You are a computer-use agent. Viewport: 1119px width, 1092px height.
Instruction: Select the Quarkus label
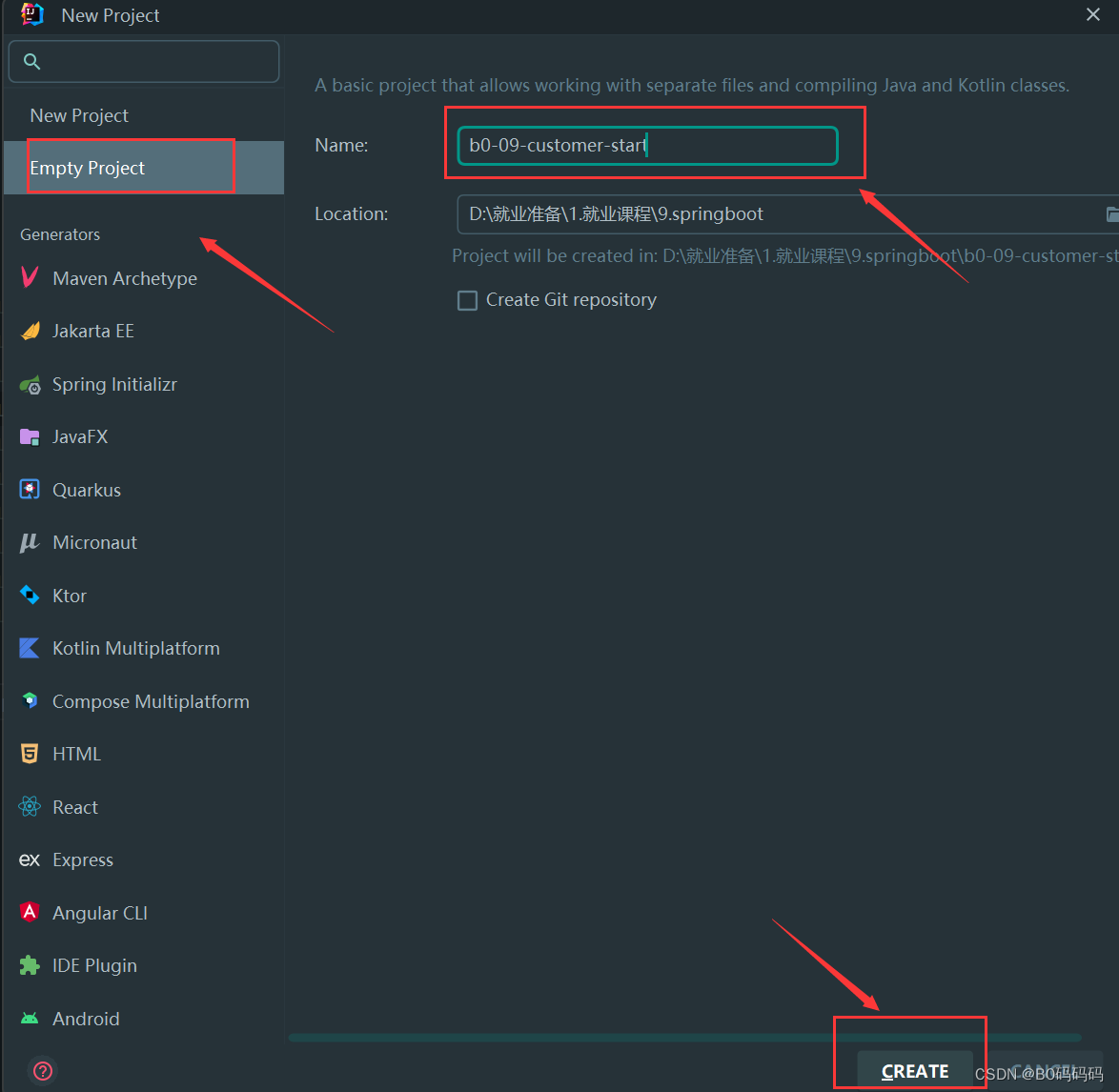click(87, 490)
